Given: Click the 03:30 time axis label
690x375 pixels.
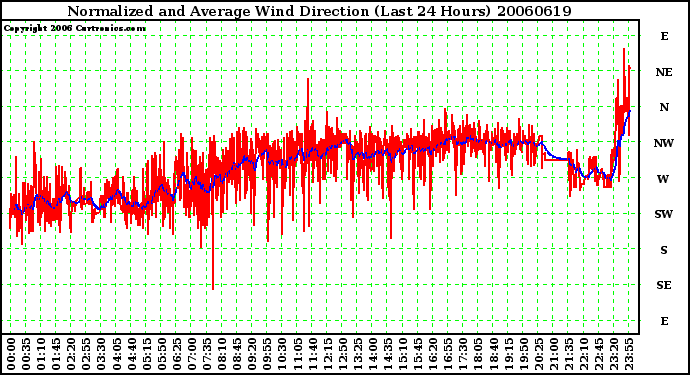Looking at the screenshot, I should 101,354.
